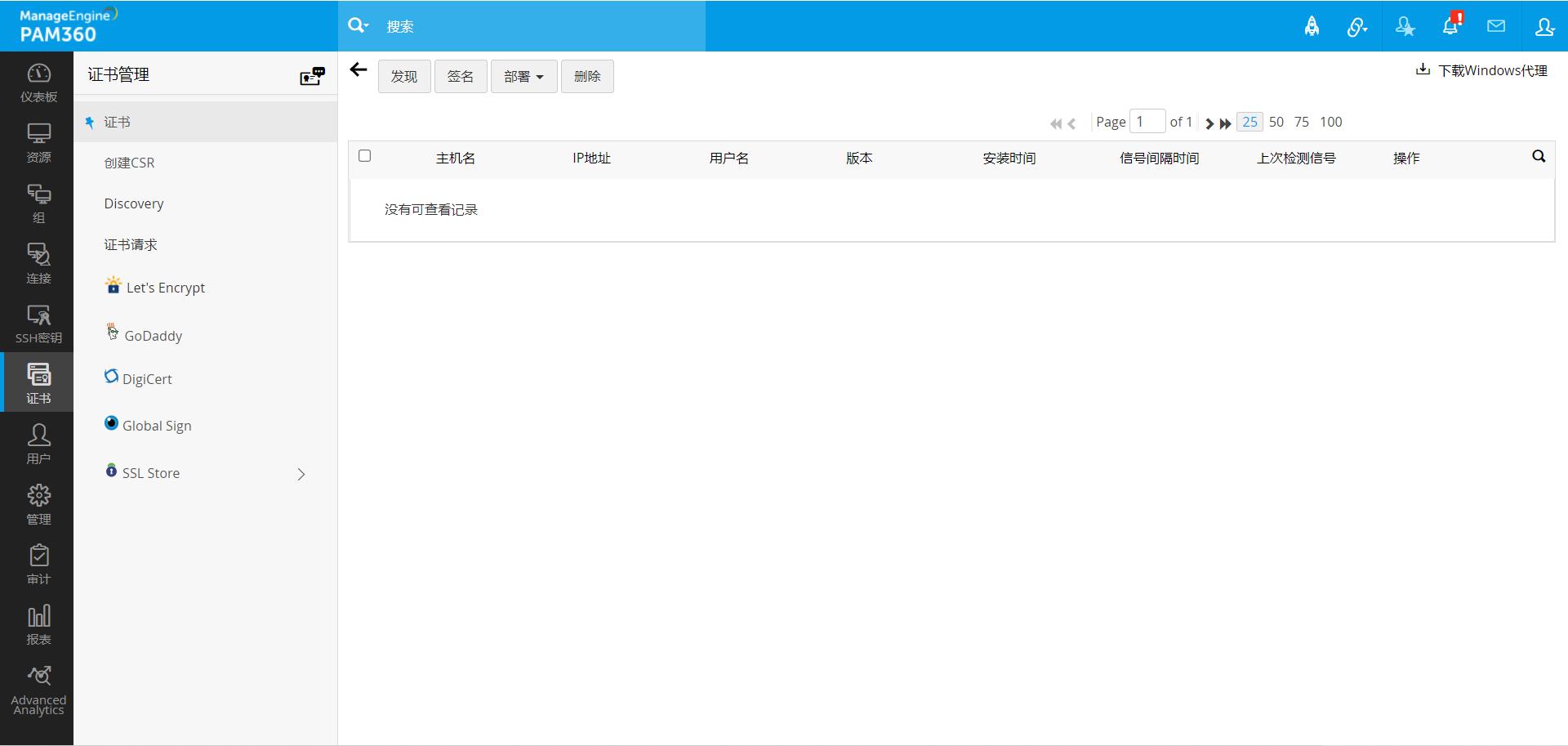Click the 下载Windows代理 download link

coord(1481,70)
